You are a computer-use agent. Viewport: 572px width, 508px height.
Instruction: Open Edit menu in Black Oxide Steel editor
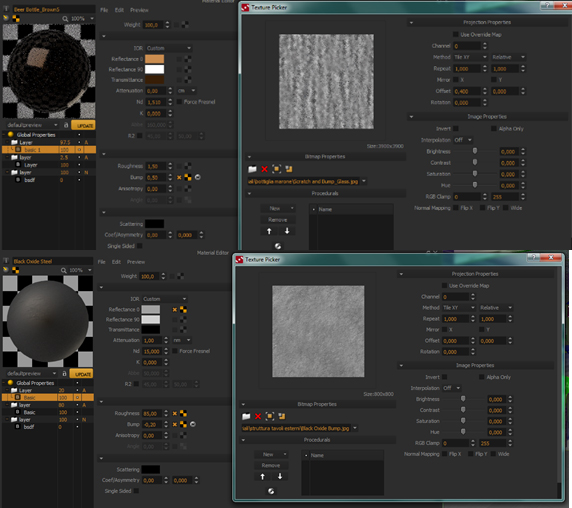(116, 262)
